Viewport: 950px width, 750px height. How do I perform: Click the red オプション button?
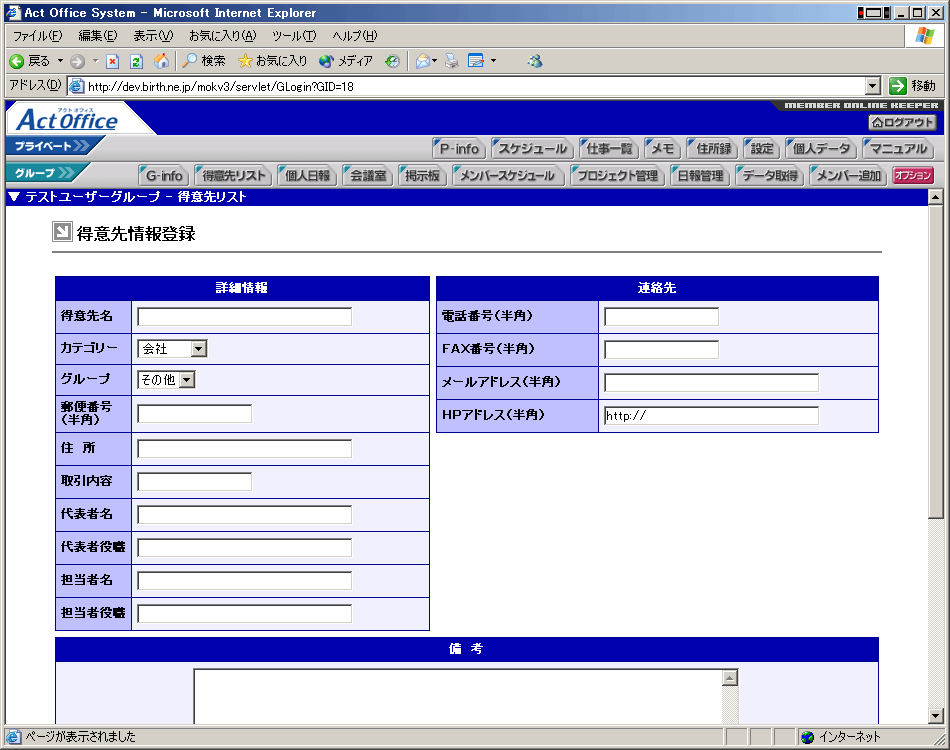click(912, 176)
